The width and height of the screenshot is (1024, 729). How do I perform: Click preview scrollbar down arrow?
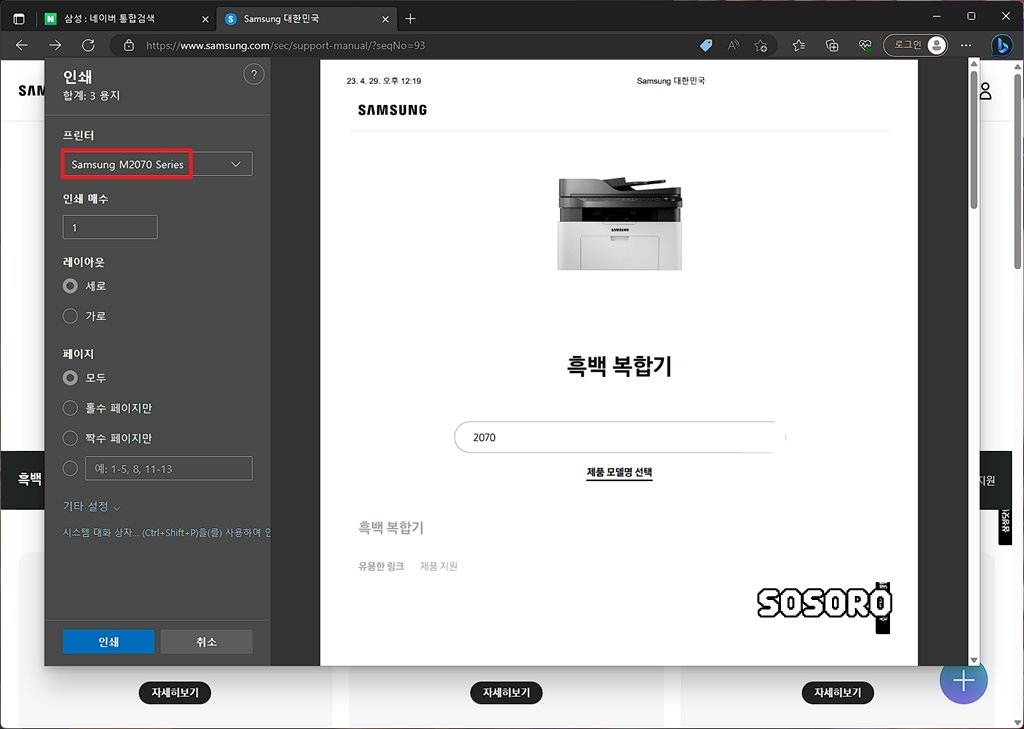(x=974, y=660)
